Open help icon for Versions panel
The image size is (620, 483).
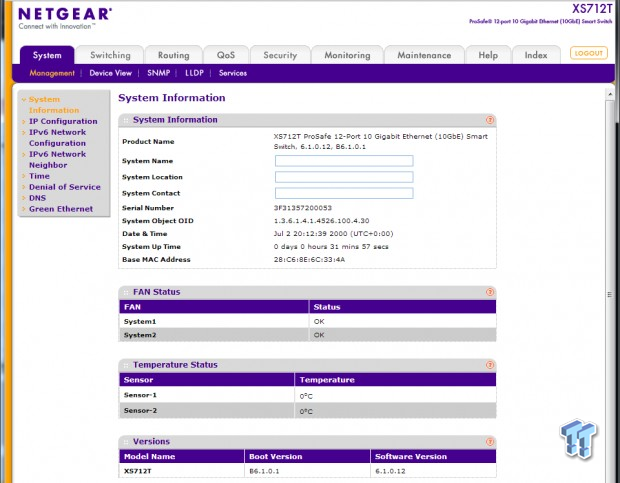[x=490, y=441]
